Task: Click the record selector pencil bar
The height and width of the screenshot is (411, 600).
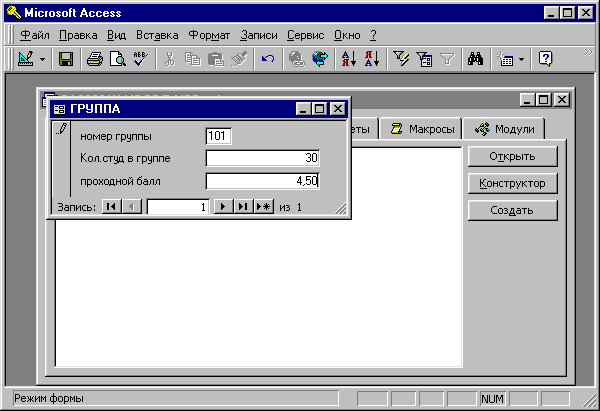Action: click(61, 159)
